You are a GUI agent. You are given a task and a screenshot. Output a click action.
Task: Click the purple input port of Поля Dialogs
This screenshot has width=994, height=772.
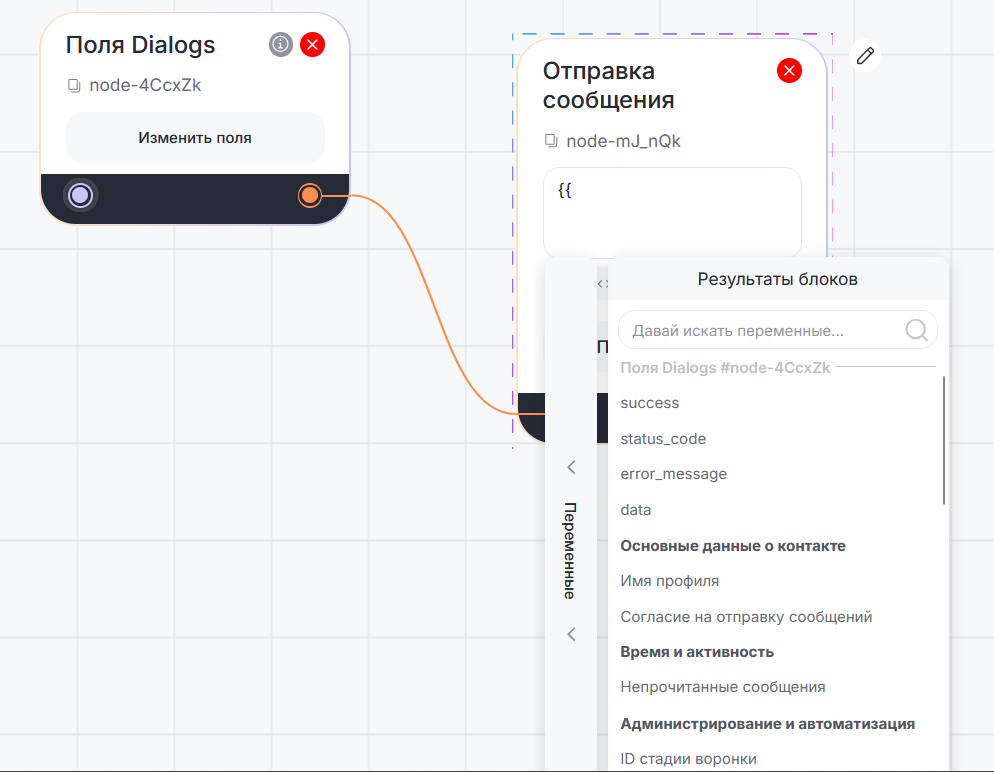[81, 195]
